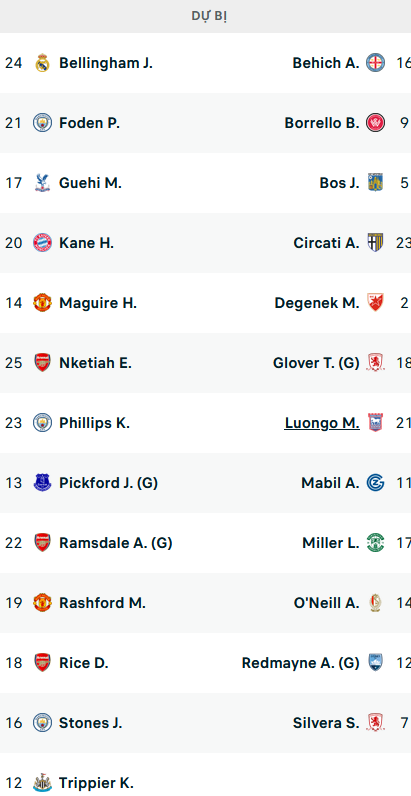
Task: Open Luongo M. player link
Action: [x=322, y=423]
